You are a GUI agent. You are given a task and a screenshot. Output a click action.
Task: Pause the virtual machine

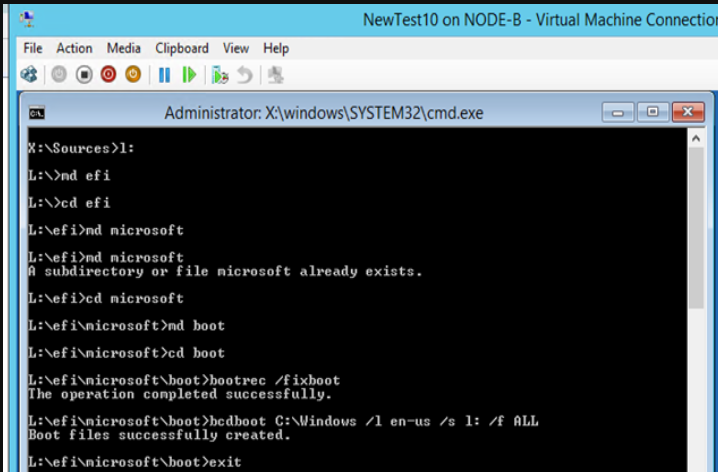(x=164, y=75)
